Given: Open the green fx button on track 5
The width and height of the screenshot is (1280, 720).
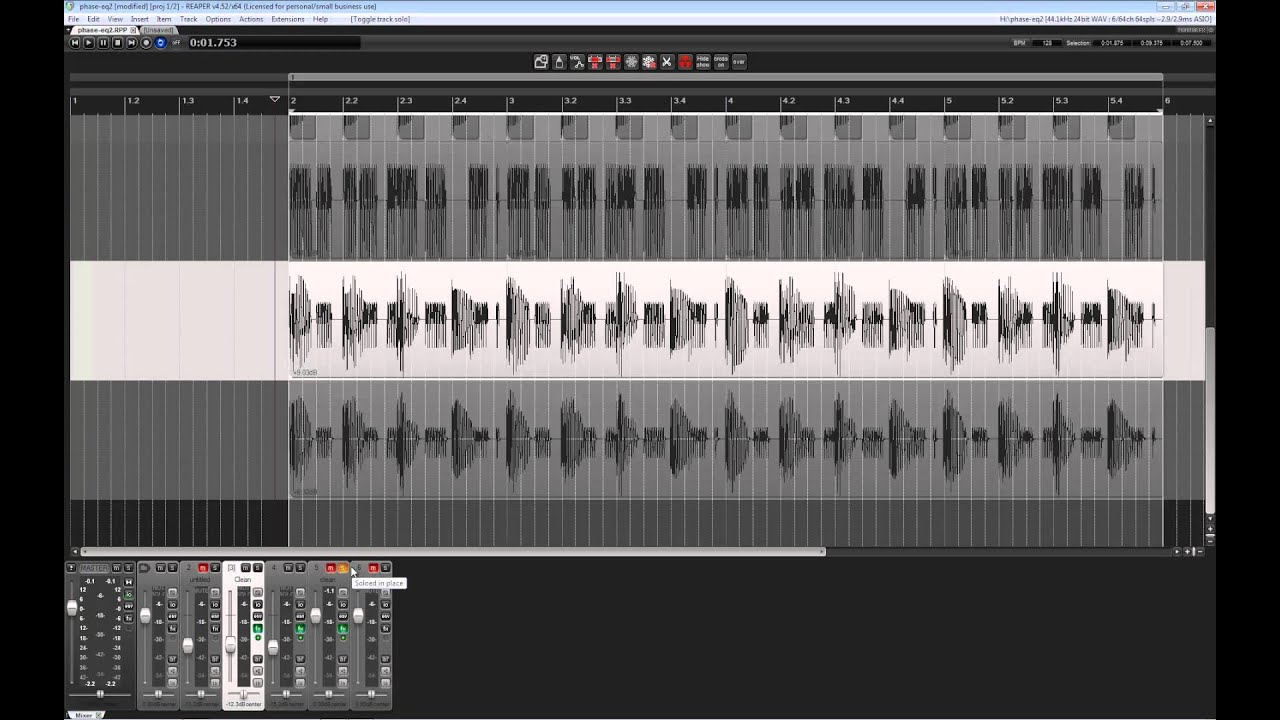Looking at the screenshot, I should pyautogui.click(x=342, y=628).
